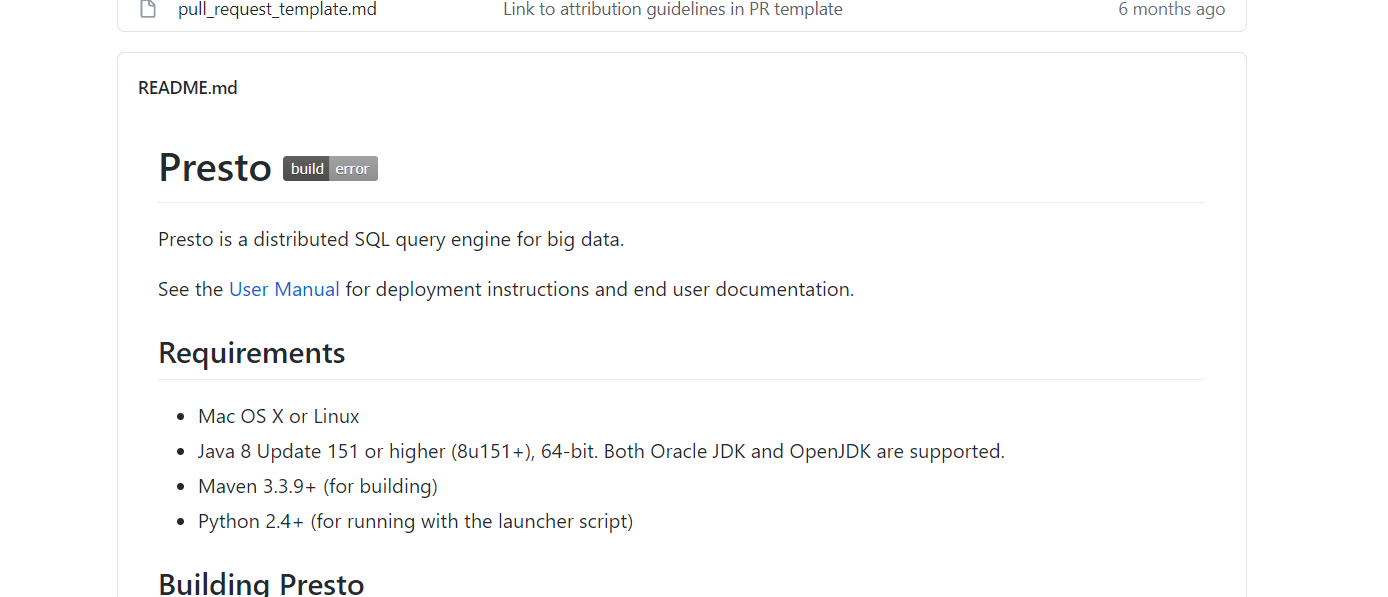Click the 'Python 2.4+' launcher script list item

click(415, 522)
